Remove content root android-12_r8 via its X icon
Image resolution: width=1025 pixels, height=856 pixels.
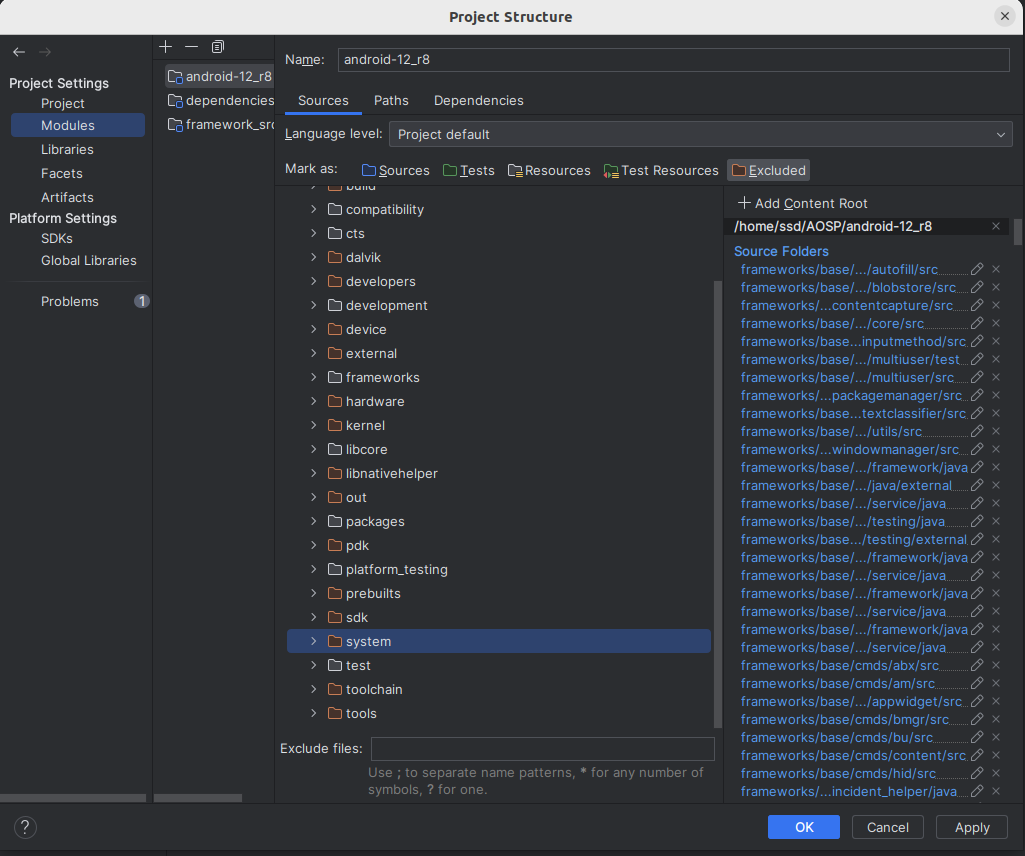click(995, 226)
